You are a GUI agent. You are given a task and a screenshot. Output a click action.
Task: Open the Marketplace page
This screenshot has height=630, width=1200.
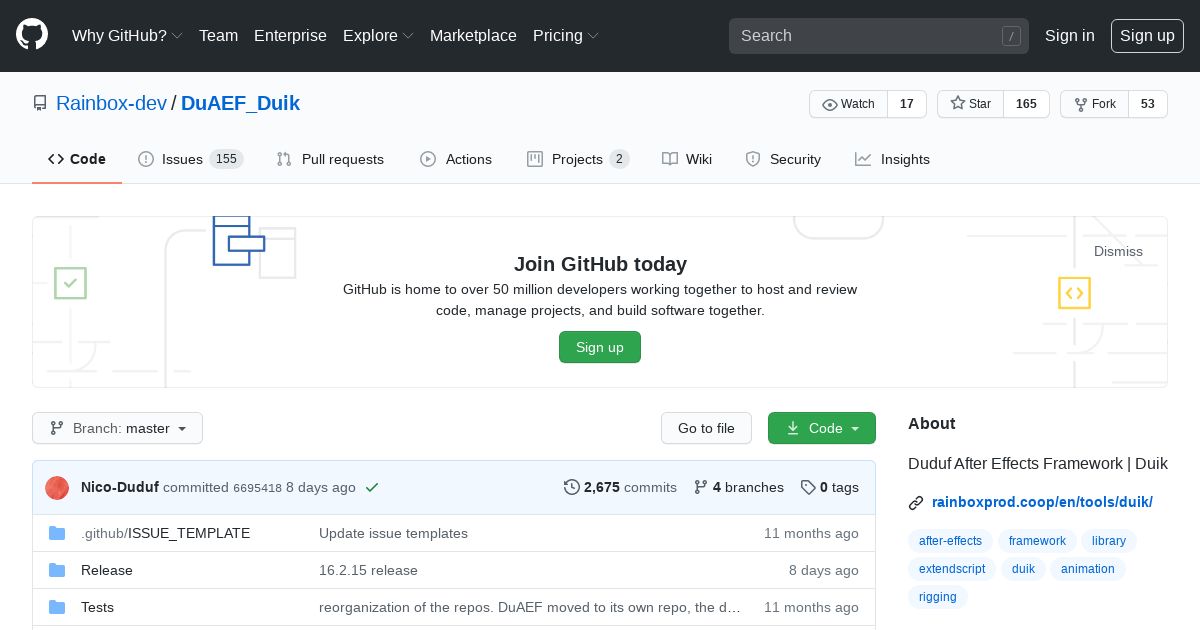pos(473,35)
